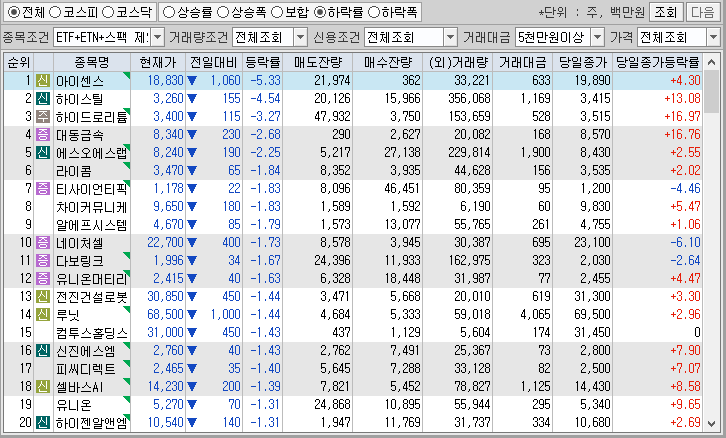Click the 신 badge next to 셀바스AI
The width and height of the screenshot is (726, 438).
tap(43, 386)
